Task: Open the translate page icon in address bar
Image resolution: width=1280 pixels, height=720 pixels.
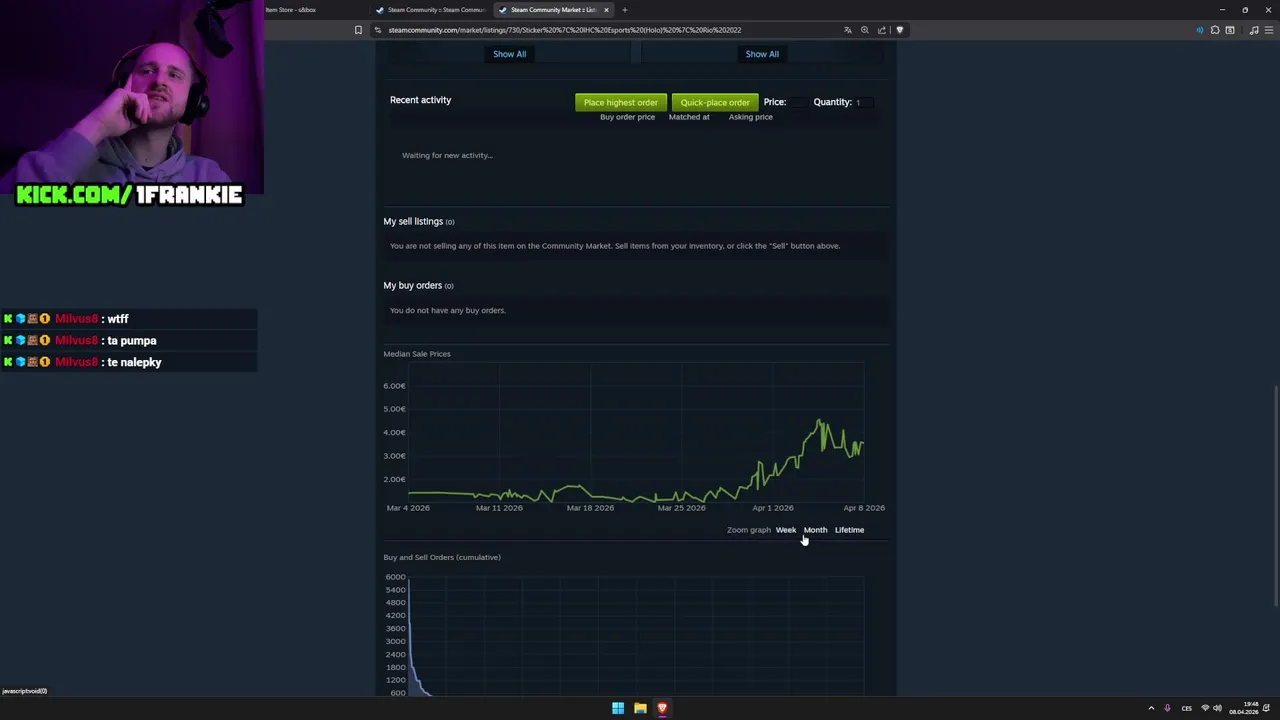Action: (848, 30)
